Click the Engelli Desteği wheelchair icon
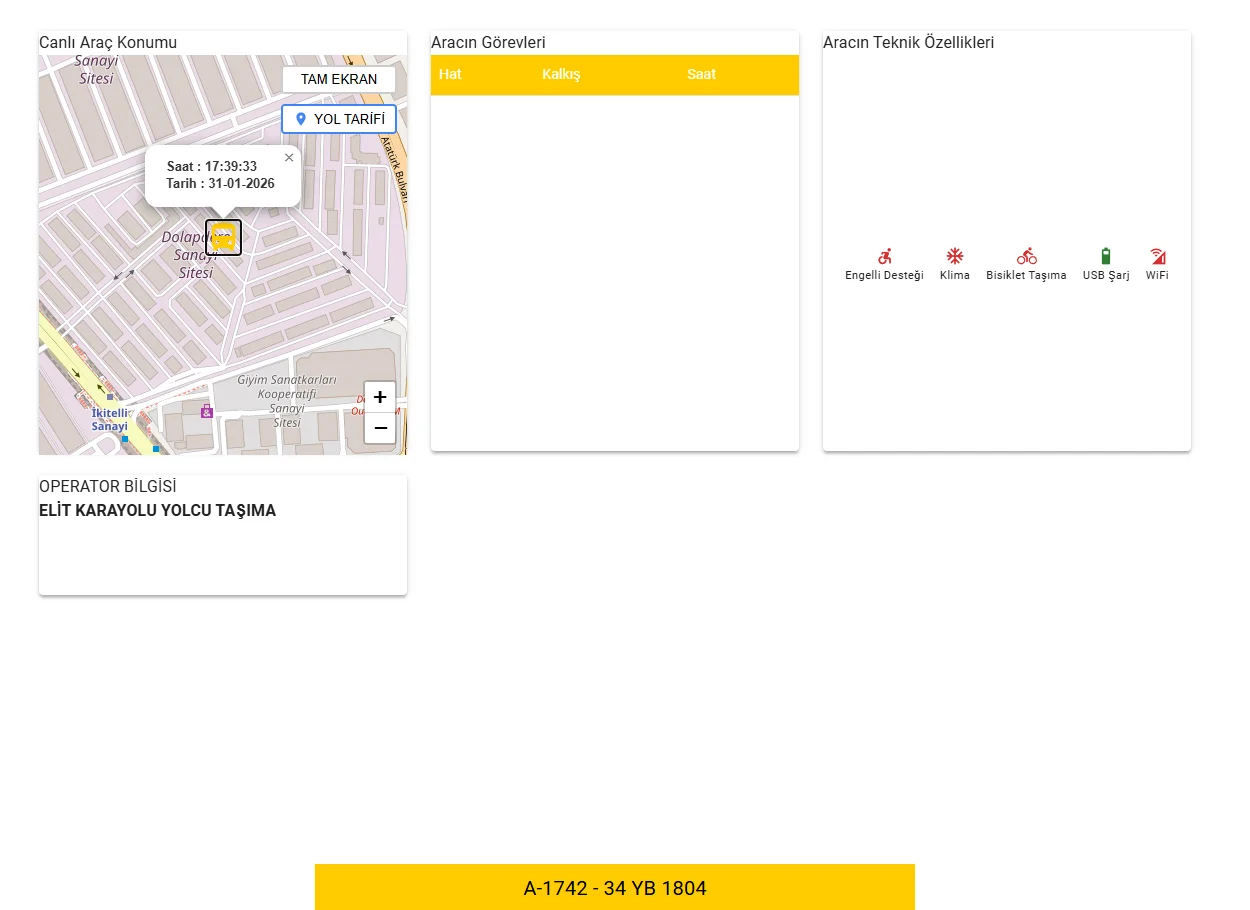Image resolution: width=1250 pixels, height=910 pixels. coord(884,256)
